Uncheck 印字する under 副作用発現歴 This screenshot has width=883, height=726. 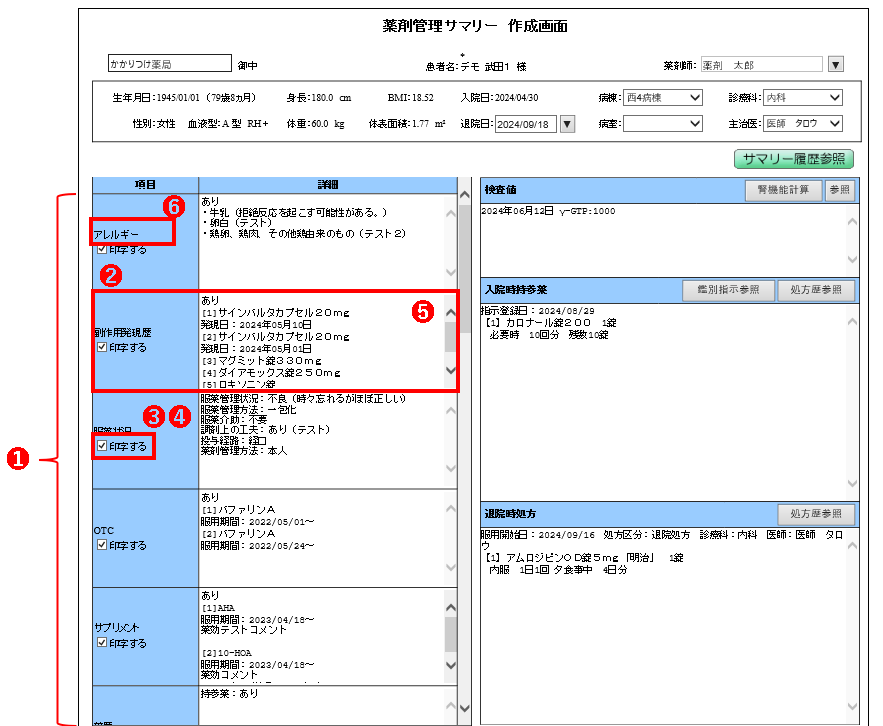102,347
